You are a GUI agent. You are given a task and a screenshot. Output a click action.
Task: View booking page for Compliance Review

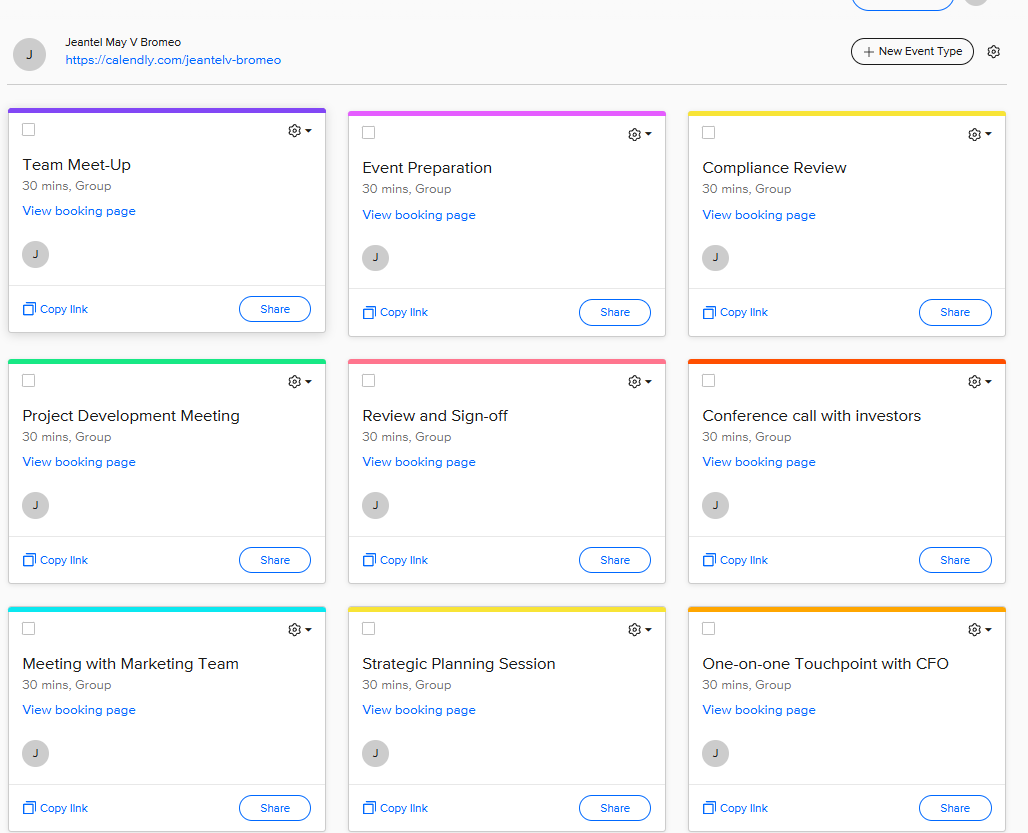pyautogui.click(x=759, y=215)
